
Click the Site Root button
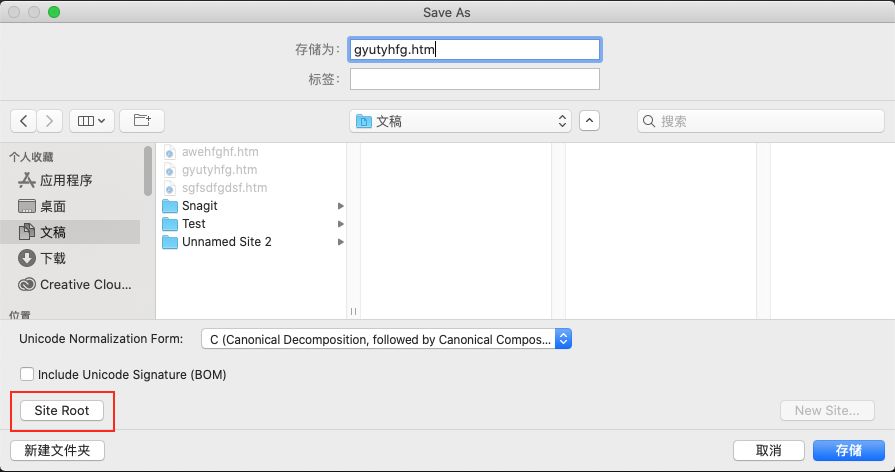62,411
